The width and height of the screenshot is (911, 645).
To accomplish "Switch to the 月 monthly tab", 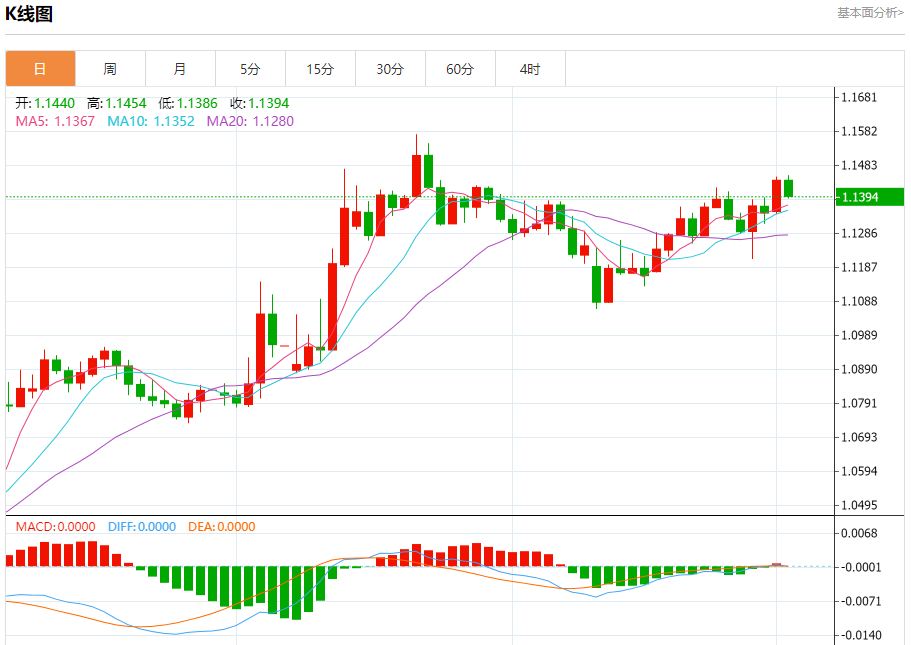I will point(180,69).
